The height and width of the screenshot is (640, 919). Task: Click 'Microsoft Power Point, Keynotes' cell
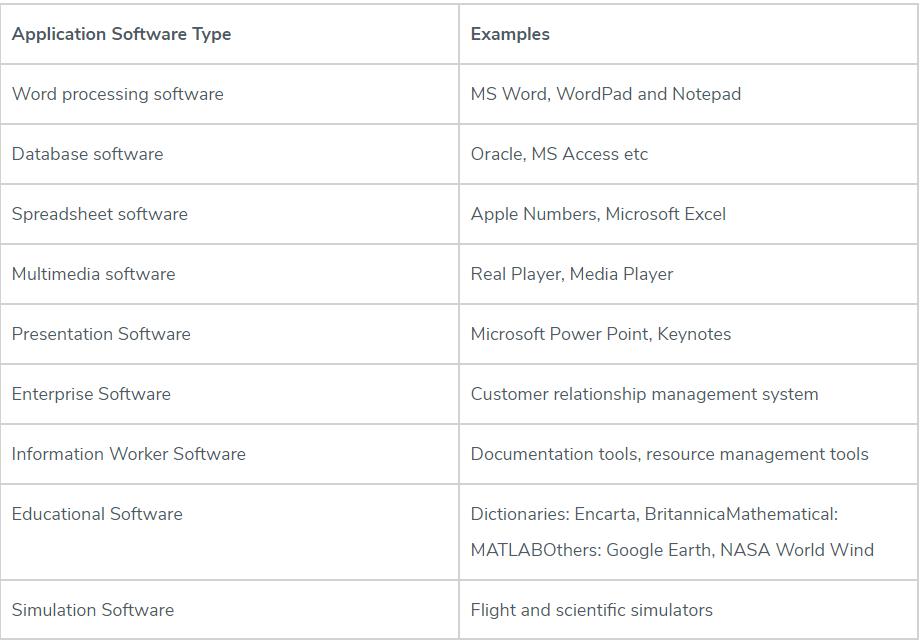click(x=601, y=334)
